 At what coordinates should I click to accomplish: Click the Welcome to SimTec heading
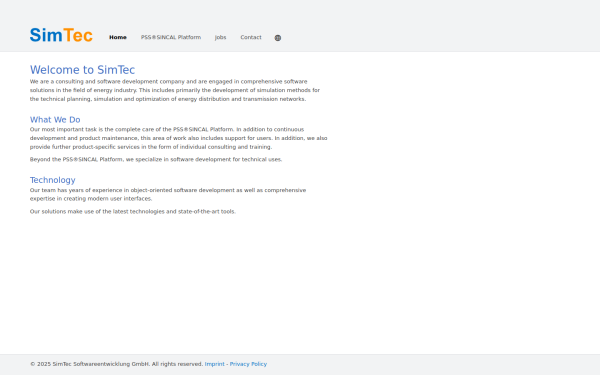click(x=82, y=70)
